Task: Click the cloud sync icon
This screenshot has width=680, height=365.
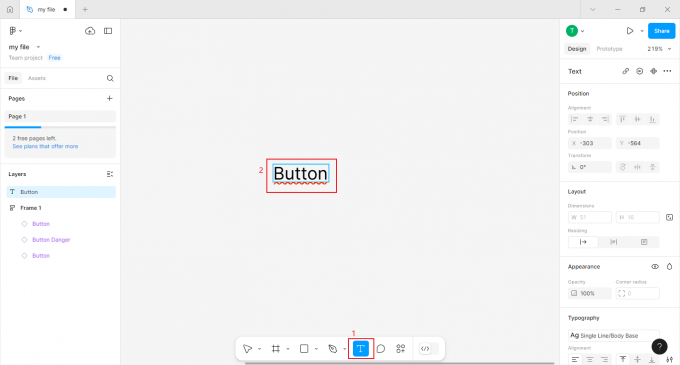Action: coord(90,31)
